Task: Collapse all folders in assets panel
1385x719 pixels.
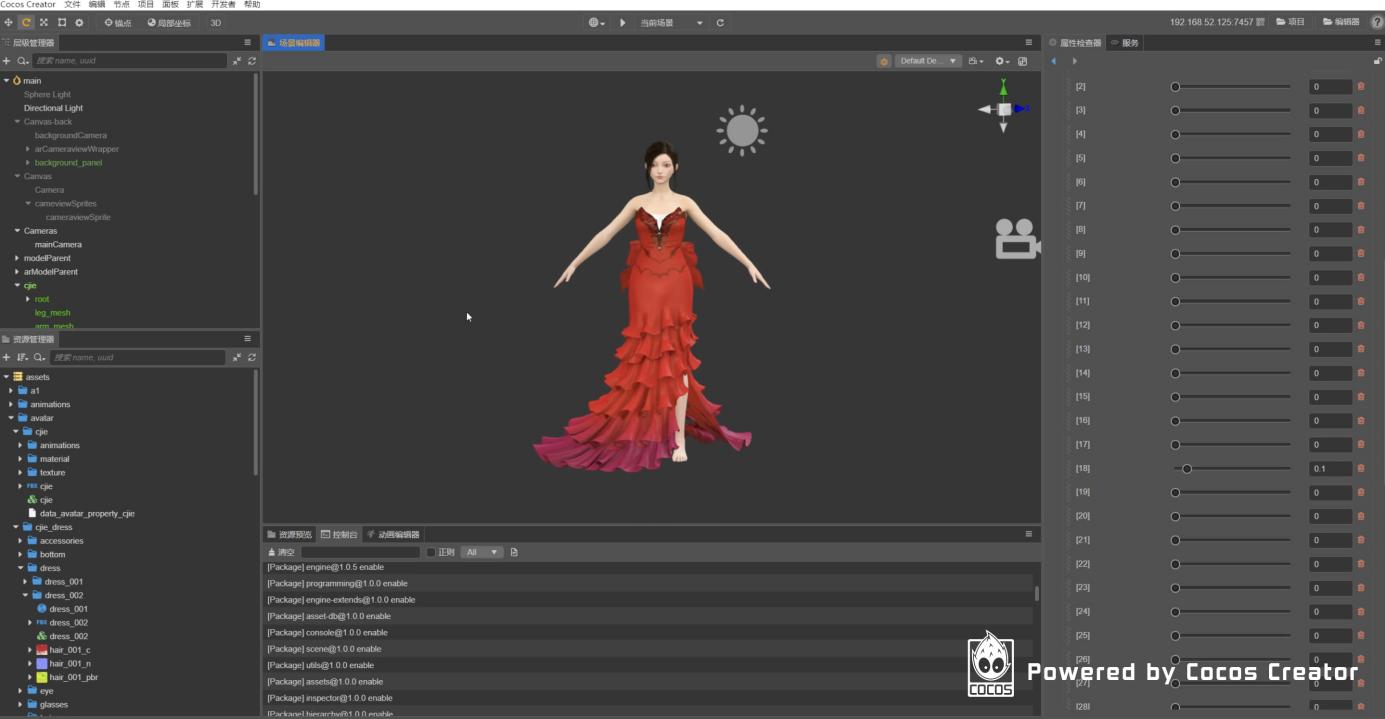Action: pyautogui.click(x=237, y=357)
